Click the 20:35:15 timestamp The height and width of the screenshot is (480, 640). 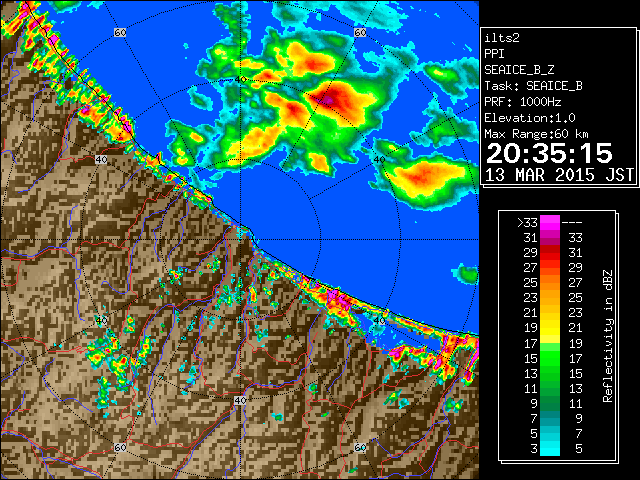[549, 153]
